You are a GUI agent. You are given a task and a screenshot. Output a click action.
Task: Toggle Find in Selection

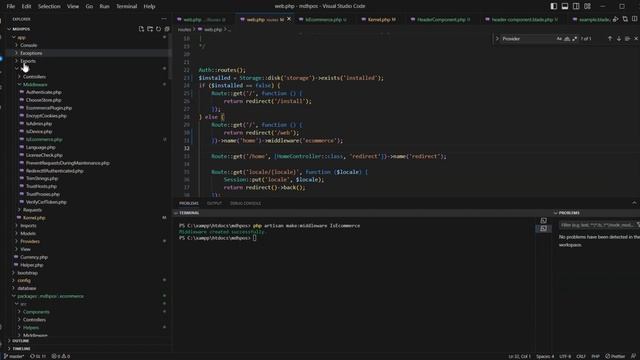[627, 38]
